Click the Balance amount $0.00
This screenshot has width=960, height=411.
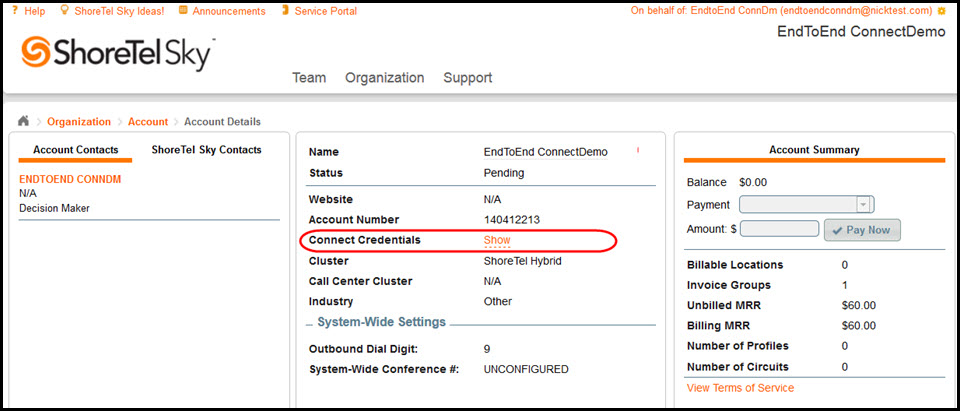[753, 182]
